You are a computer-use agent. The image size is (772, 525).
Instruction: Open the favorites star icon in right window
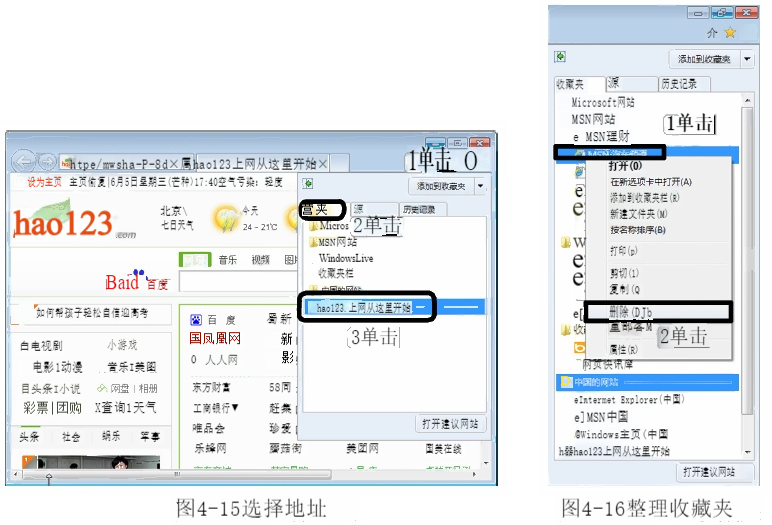pos(730,33)
